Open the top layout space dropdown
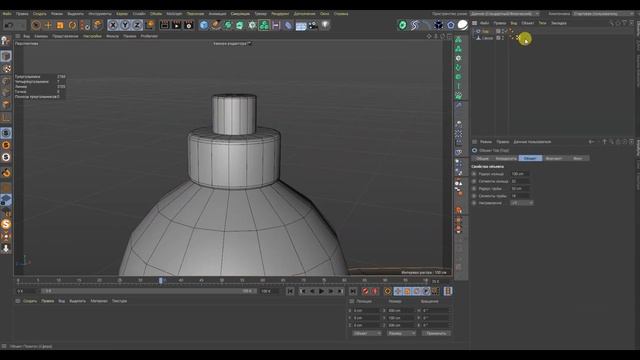640x360 pixels. tap(505, 13)
